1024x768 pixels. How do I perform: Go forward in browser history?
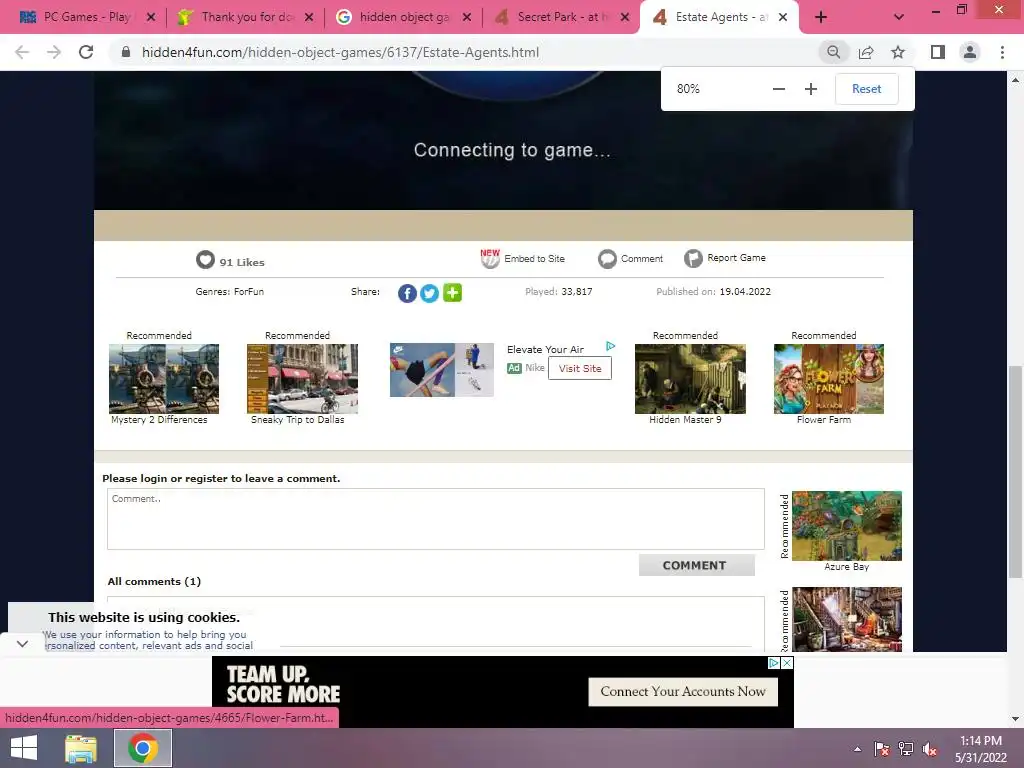[54, 52]
